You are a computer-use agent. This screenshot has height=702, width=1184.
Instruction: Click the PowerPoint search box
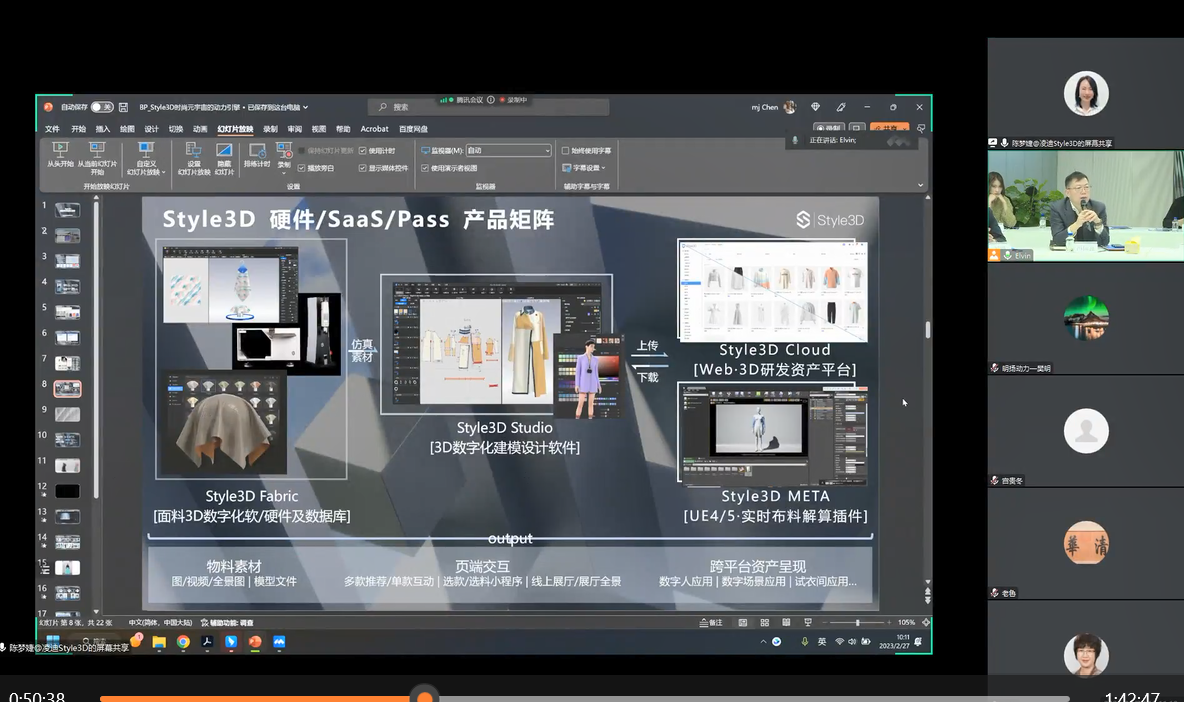point(489,107)
